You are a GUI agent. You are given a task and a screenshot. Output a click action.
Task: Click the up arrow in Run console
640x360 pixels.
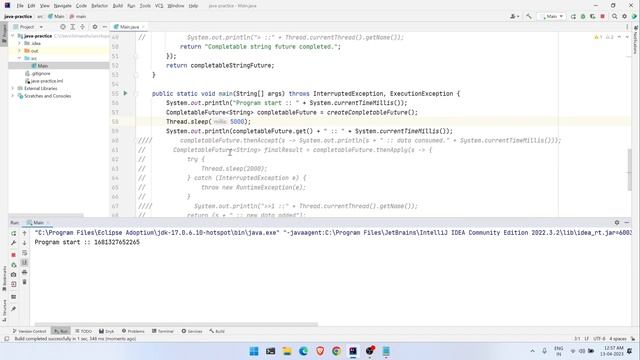point(24,233)
